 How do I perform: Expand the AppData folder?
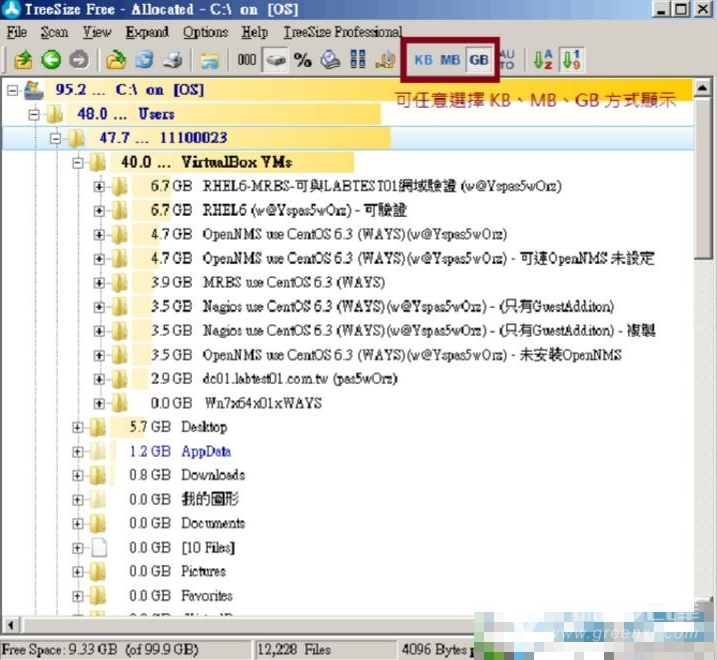pyautogui.click(x=78, y=452)
